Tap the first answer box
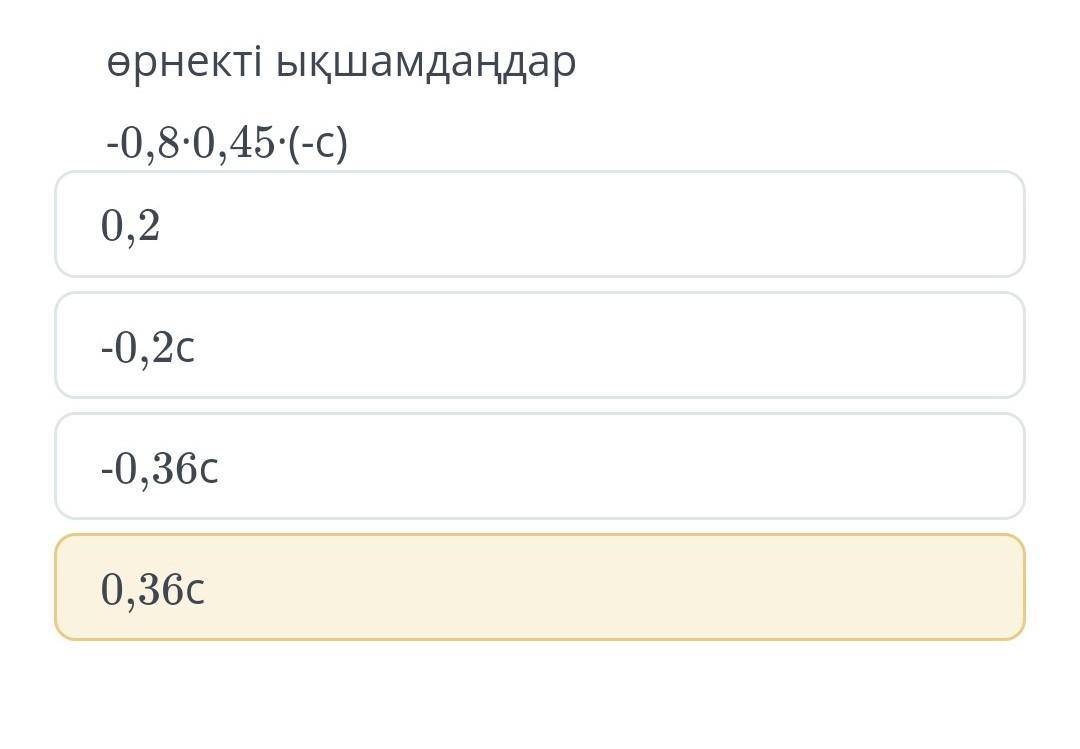 point(540,225)
